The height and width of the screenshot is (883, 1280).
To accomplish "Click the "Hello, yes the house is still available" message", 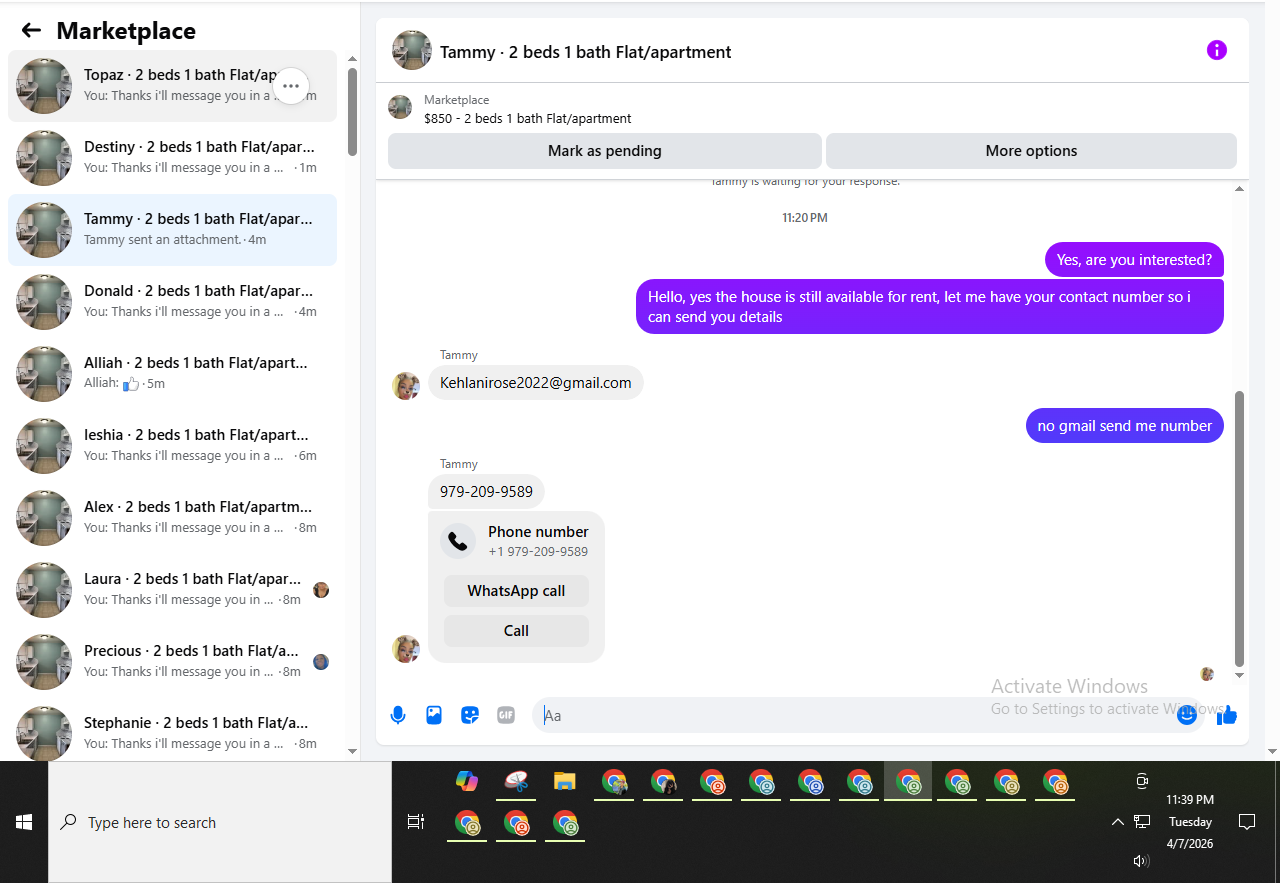I will (x=930, y=306).
